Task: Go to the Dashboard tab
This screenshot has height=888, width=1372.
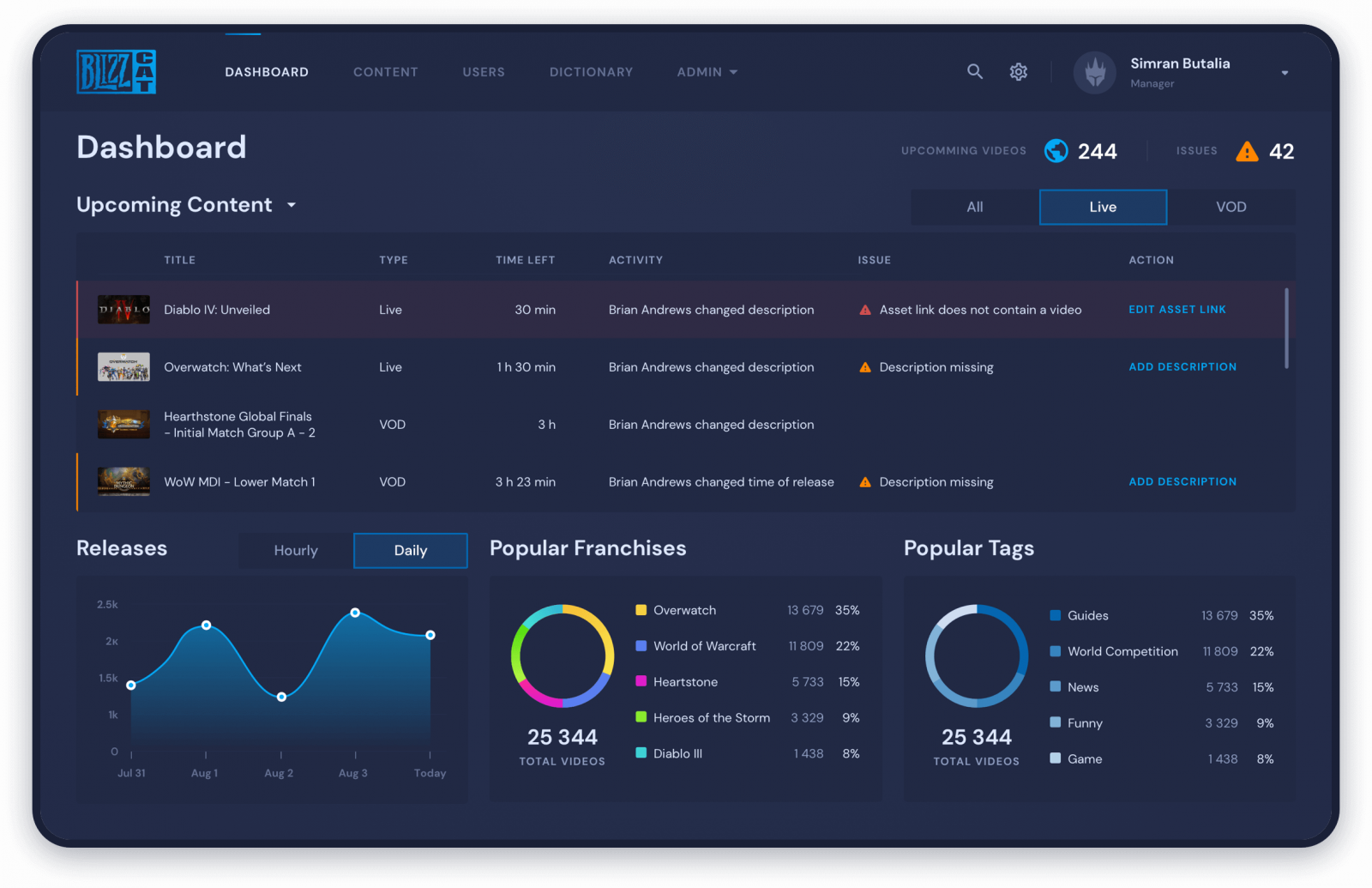Action: [x=267, y=72]
